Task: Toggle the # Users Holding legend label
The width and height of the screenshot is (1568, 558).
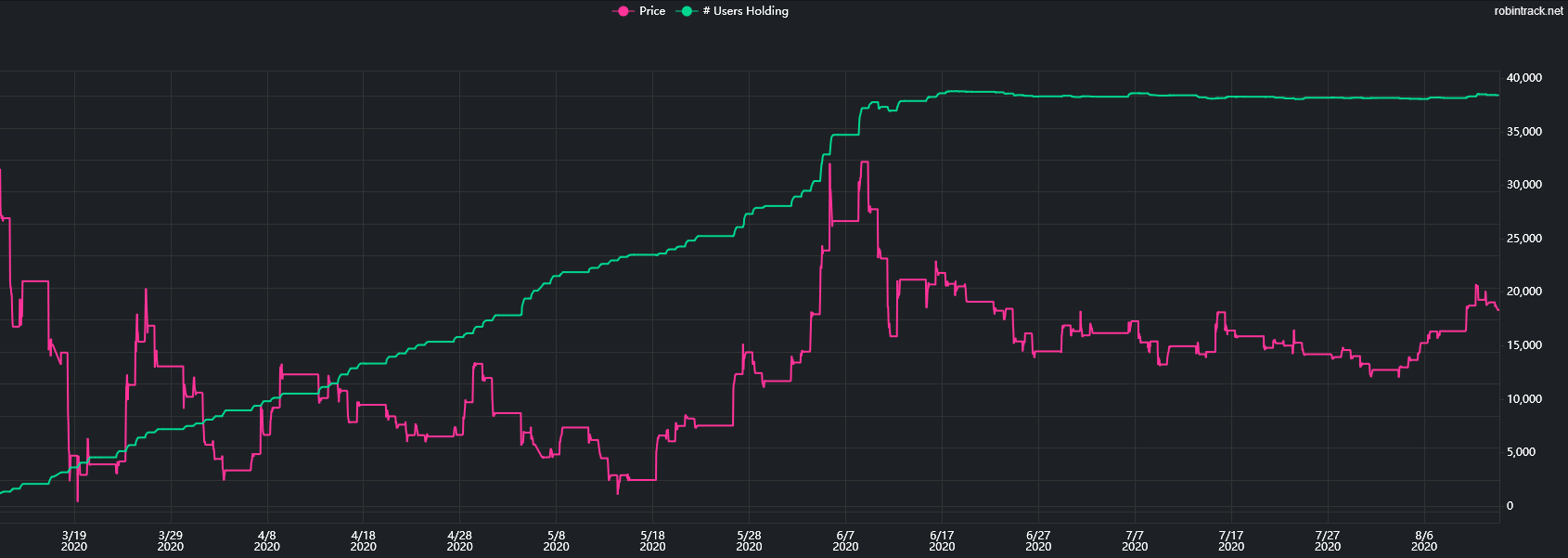Action: click(x=745, y=11)
